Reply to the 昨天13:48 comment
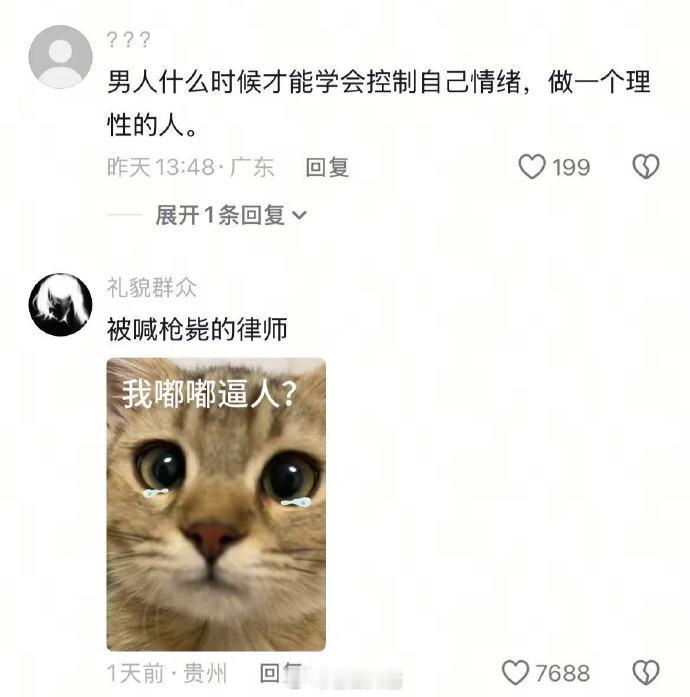The height and width of the screenshot is (697, 690). pos(327,168)
